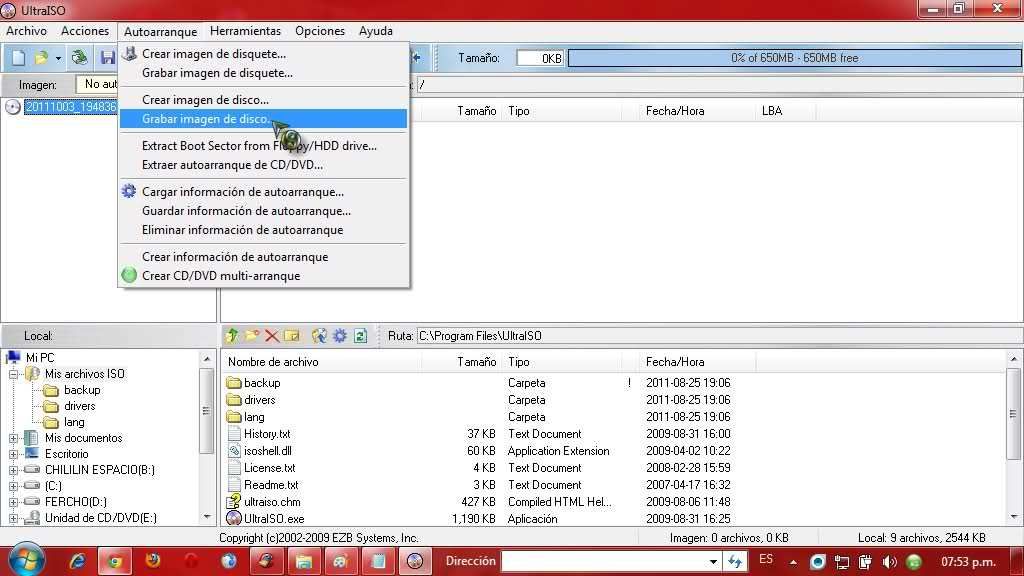This screenshot has width=1024, height=576.
Task: Open Google Chrome from the taskbar
Action: click(x=115, y=561)
